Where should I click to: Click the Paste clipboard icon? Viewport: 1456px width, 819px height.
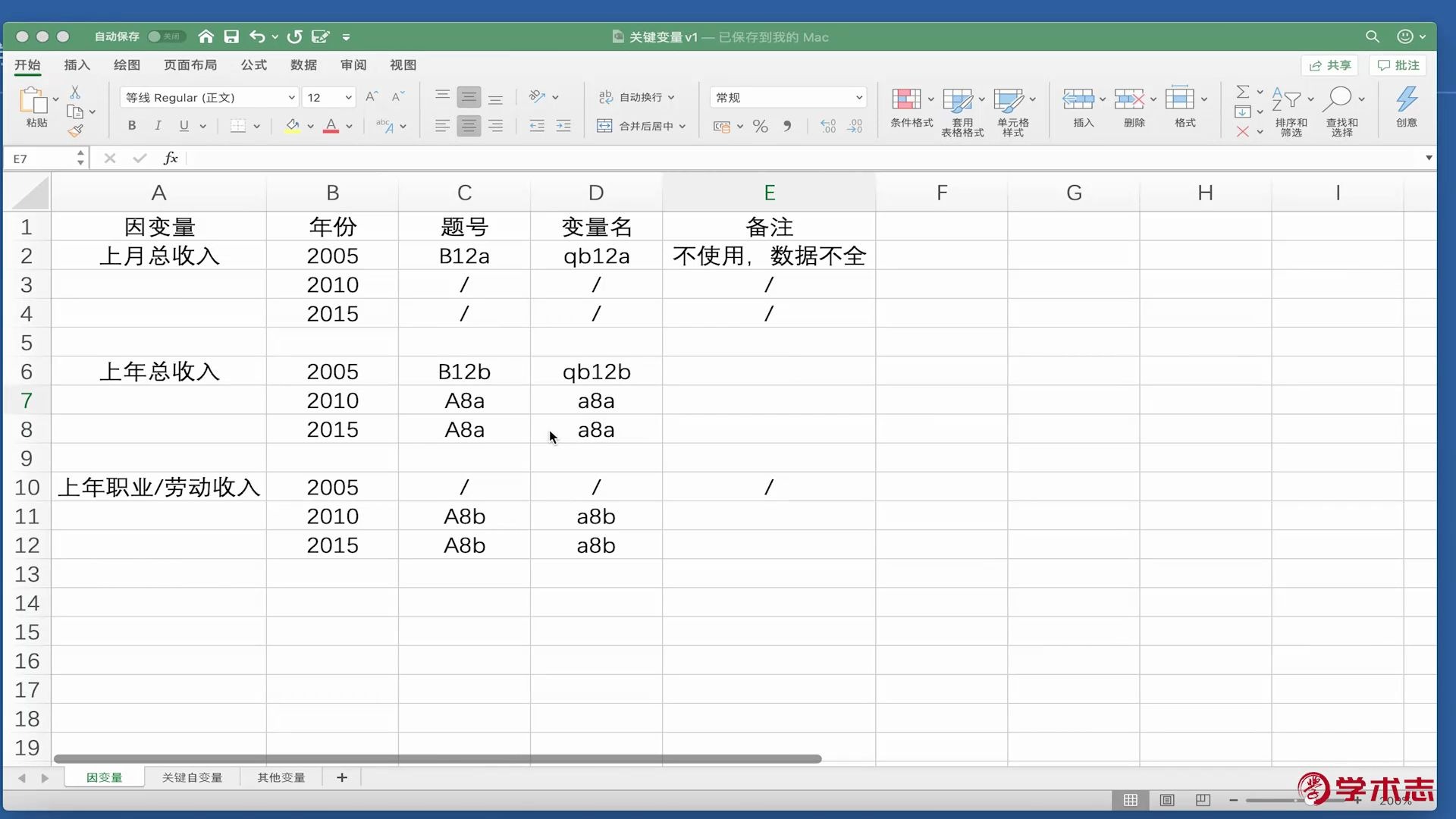33,101
